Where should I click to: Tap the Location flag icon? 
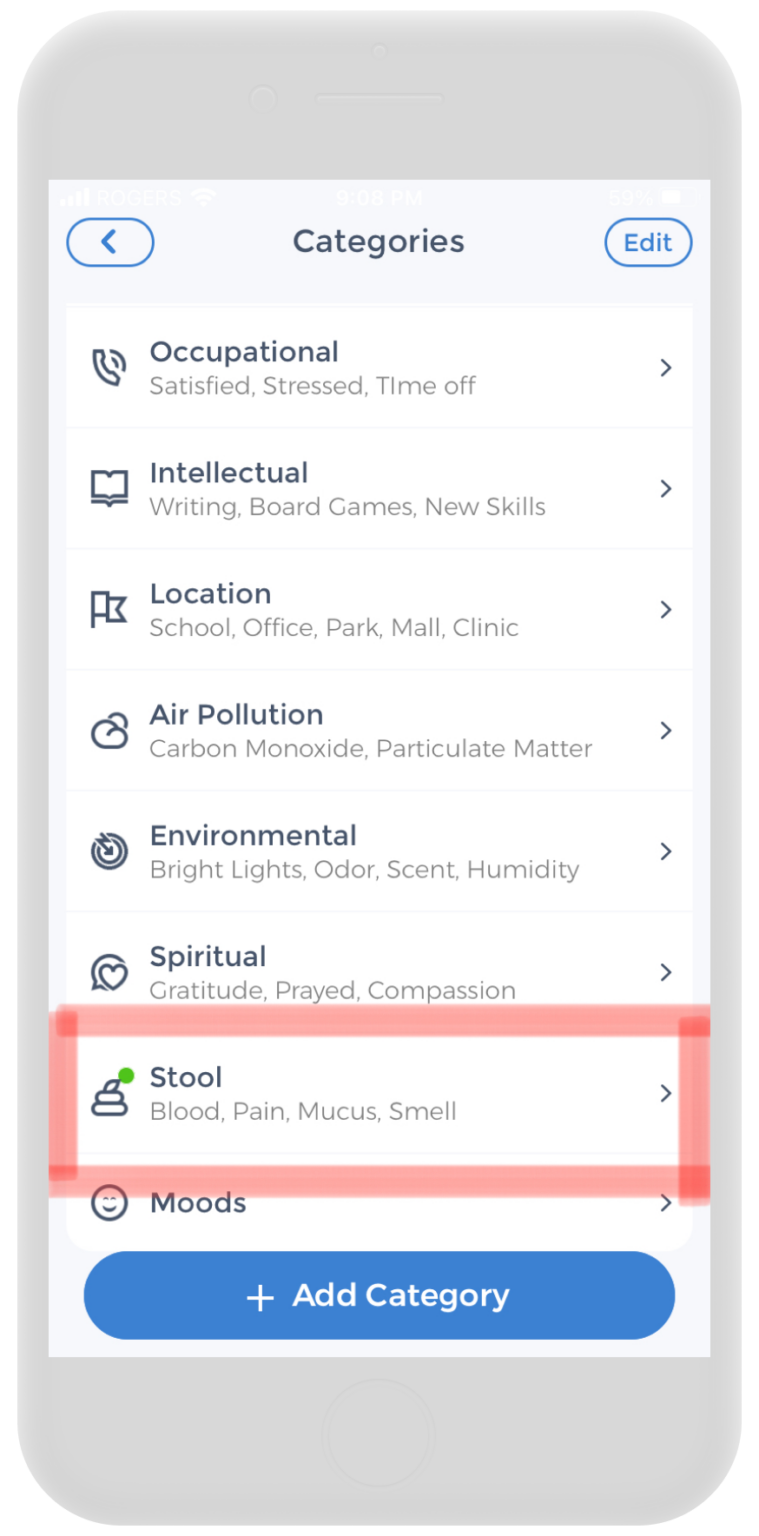[x=109, y=610]
